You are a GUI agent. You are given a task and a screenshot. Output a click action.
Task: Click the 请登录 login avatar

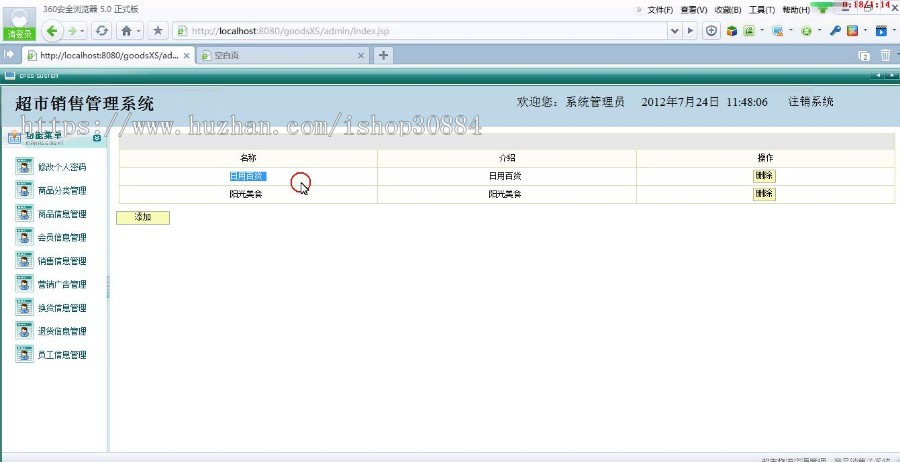tap(20, 24)
